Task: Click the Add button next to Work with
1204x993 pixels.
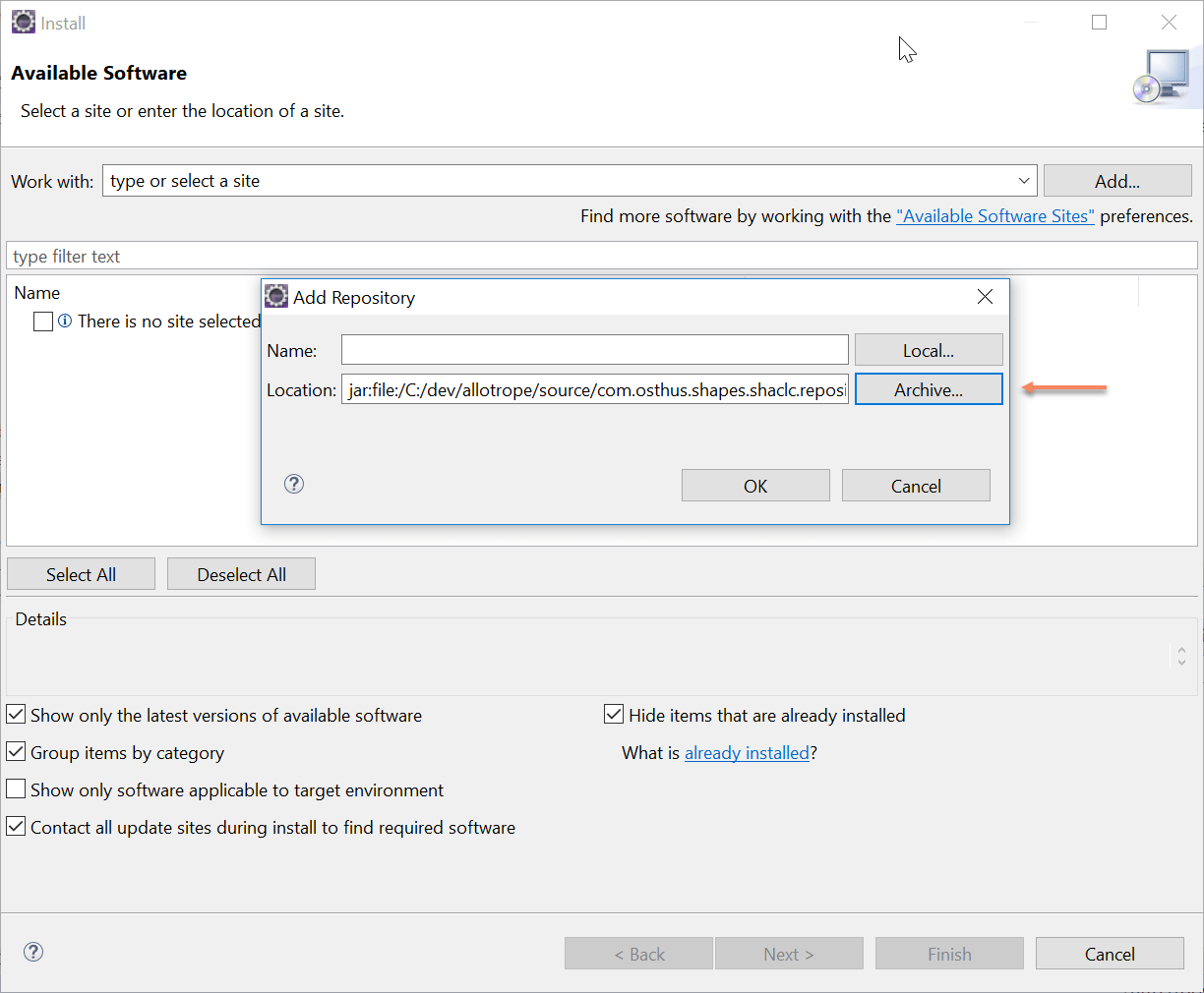Action: tap(1117, 180)
